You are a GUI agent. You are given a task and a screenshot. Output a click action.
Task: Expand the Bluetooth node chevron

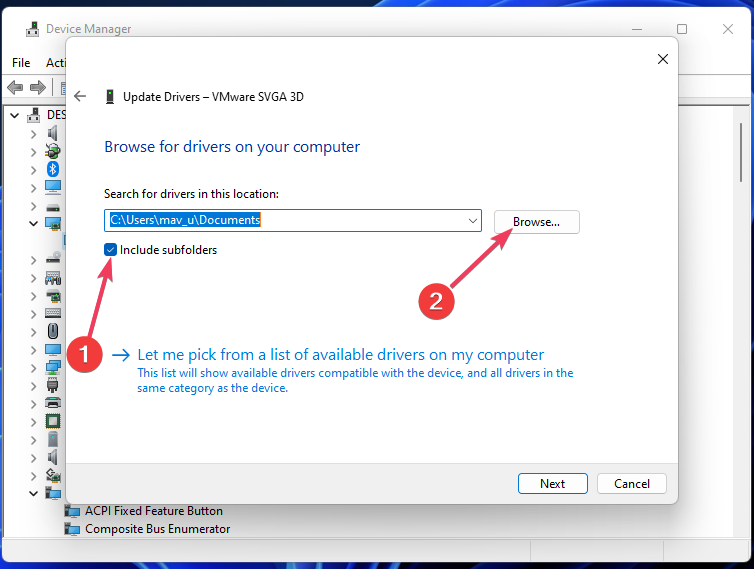click(x=33, y=169)
